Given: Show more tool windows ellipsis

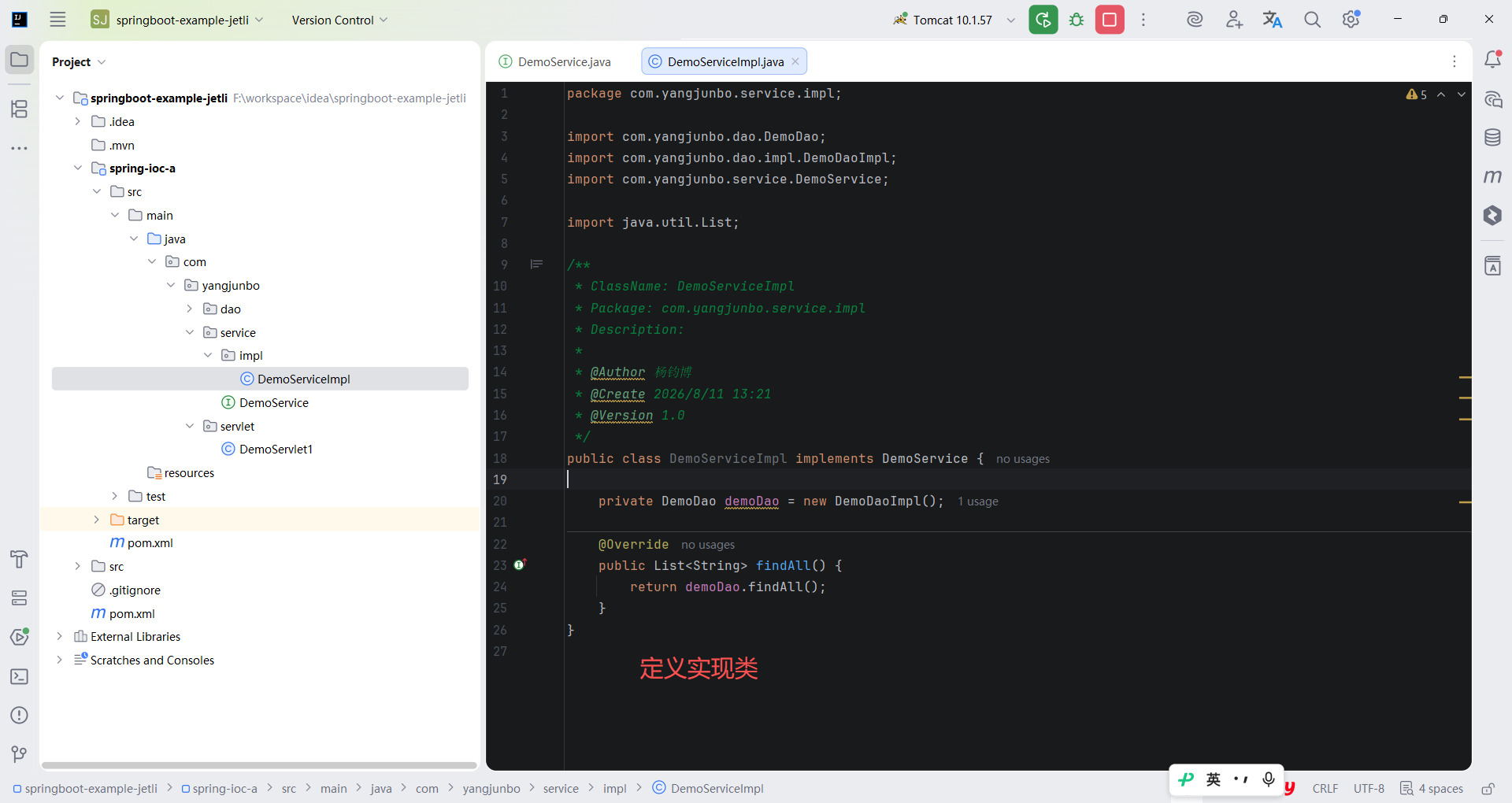Looking at the screenshot, I should pyautogui.click(x=20, y=148).
